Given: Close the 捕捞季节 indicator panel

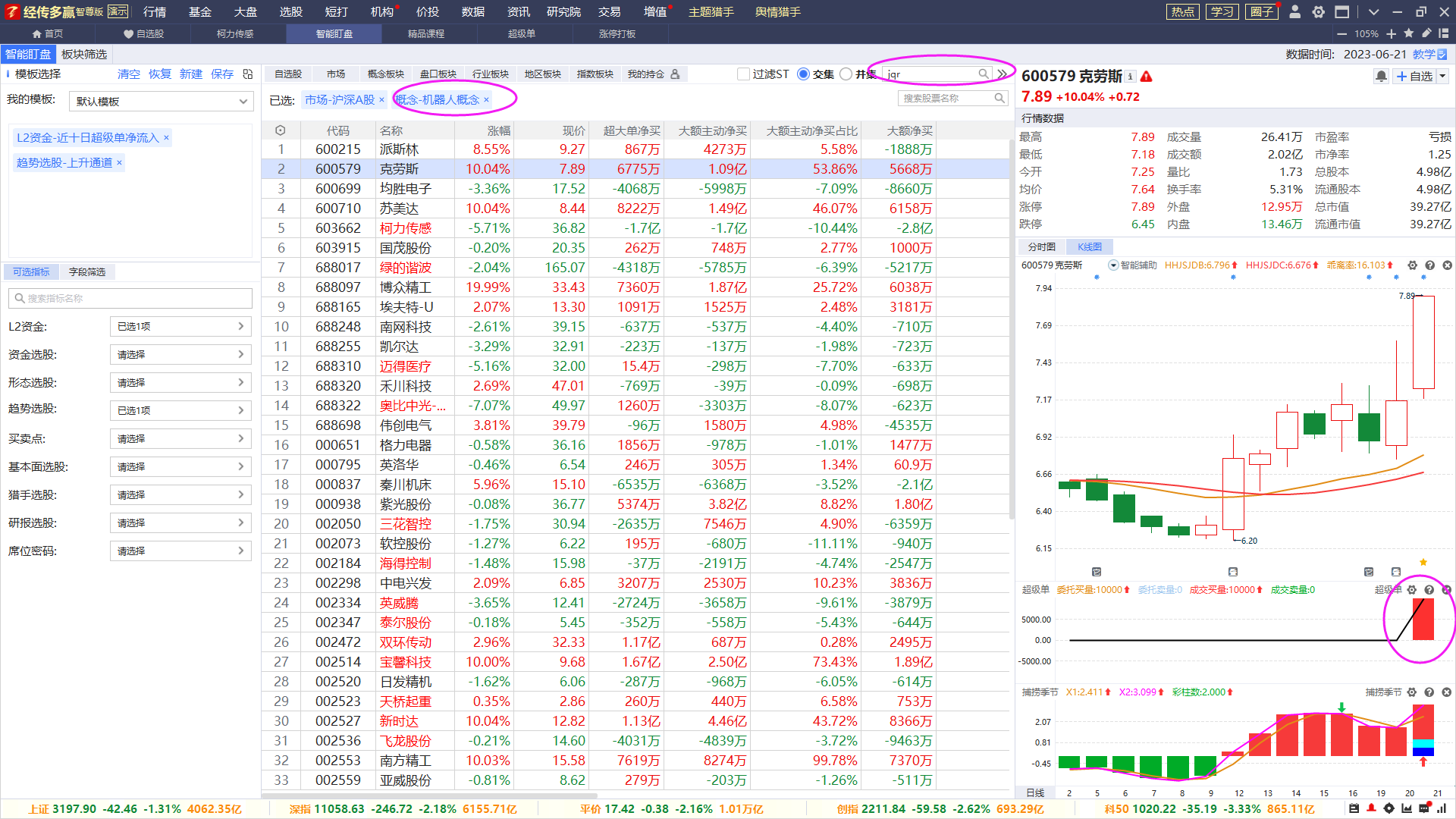Looking at the screenshot, I should 1446,692.
